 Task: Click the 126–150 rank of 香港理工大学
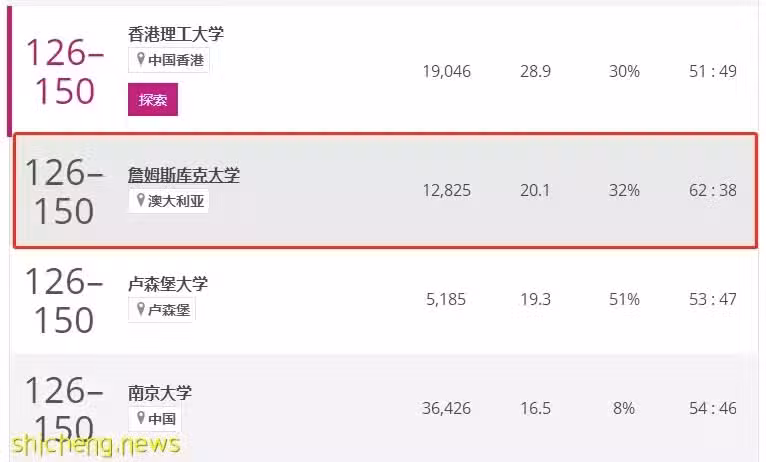point(64,71)
